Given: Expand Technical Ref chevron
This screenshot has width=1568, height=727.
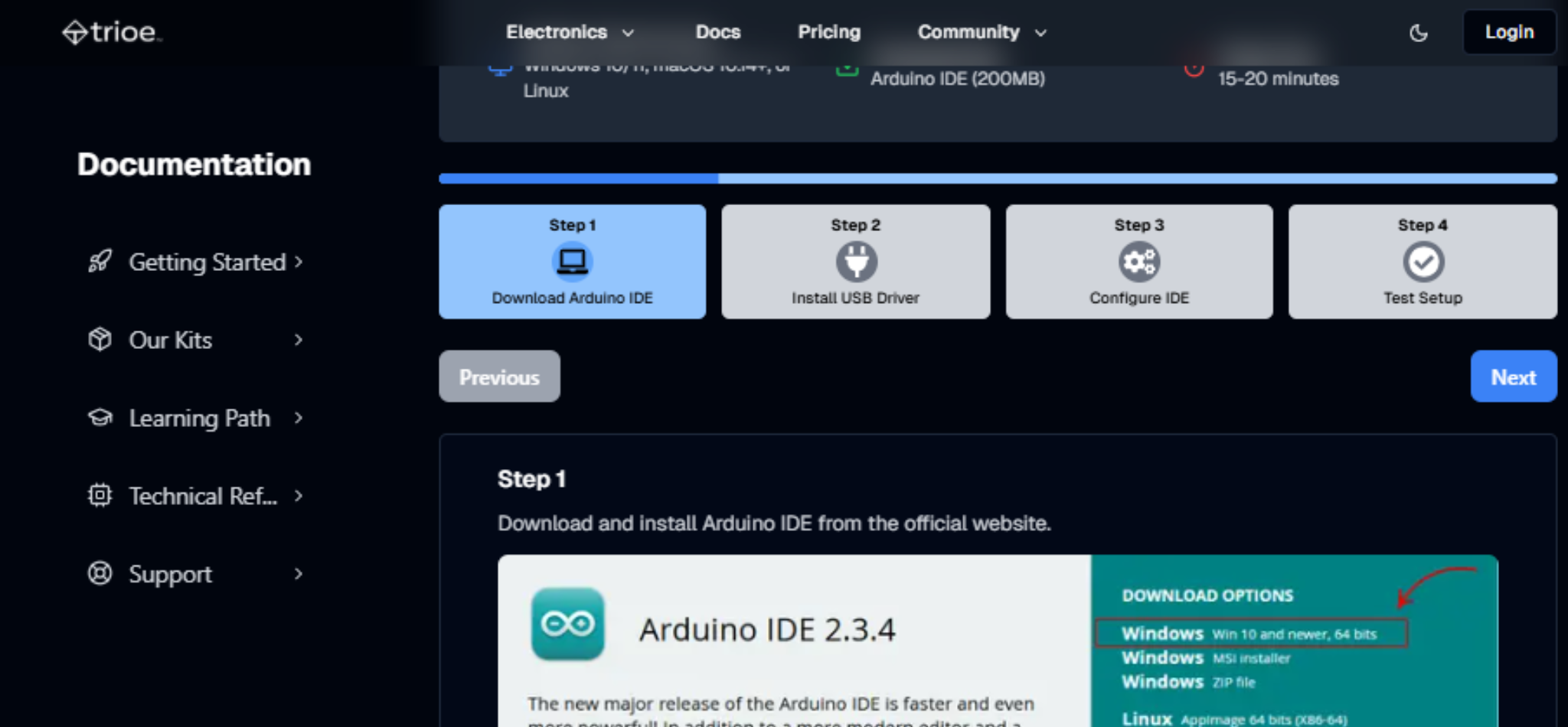Looking at the screenshot, I should [299, 496].
